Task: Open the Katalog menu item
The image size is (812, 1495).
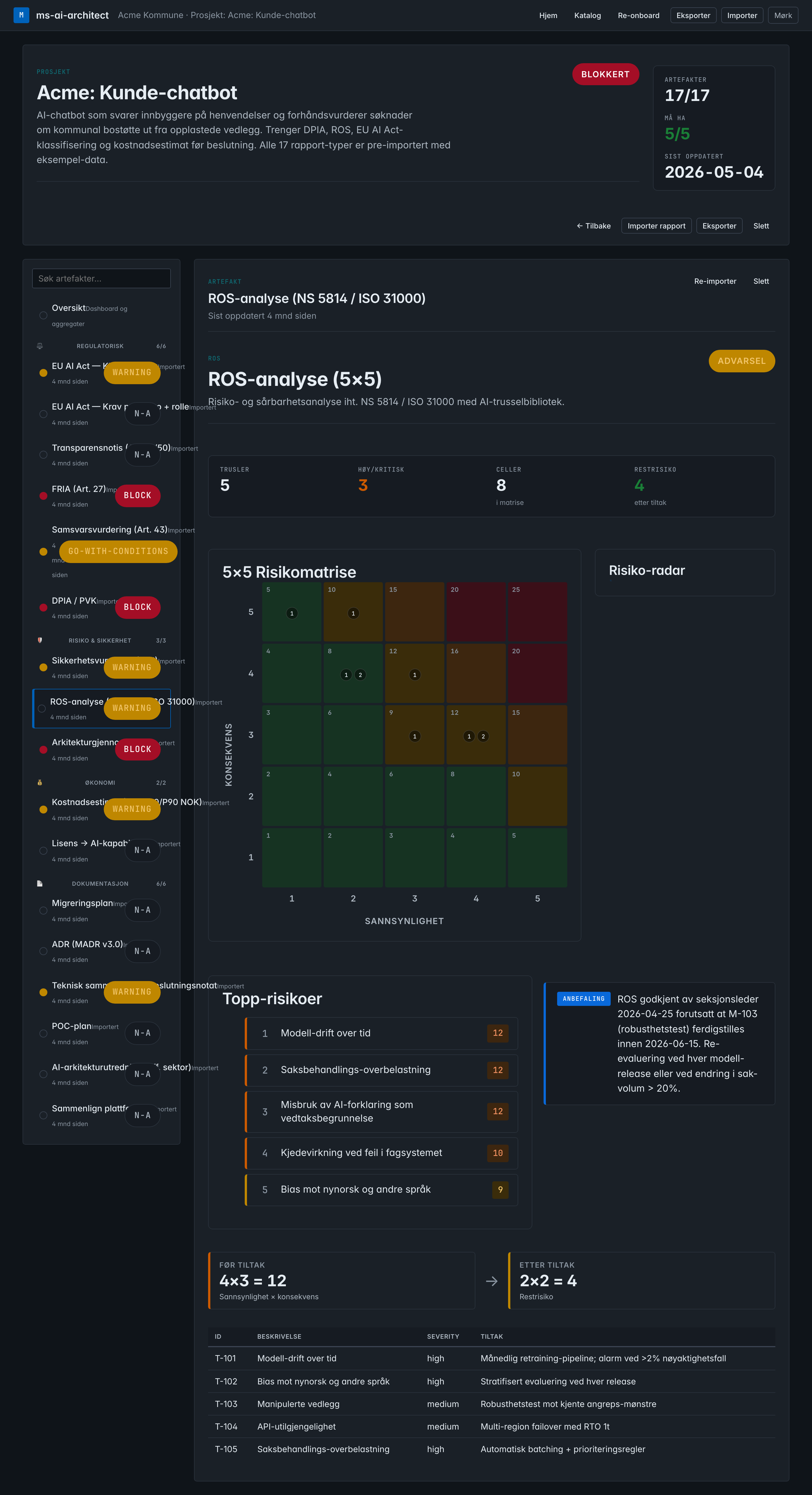Action: (x=588, y=15)
